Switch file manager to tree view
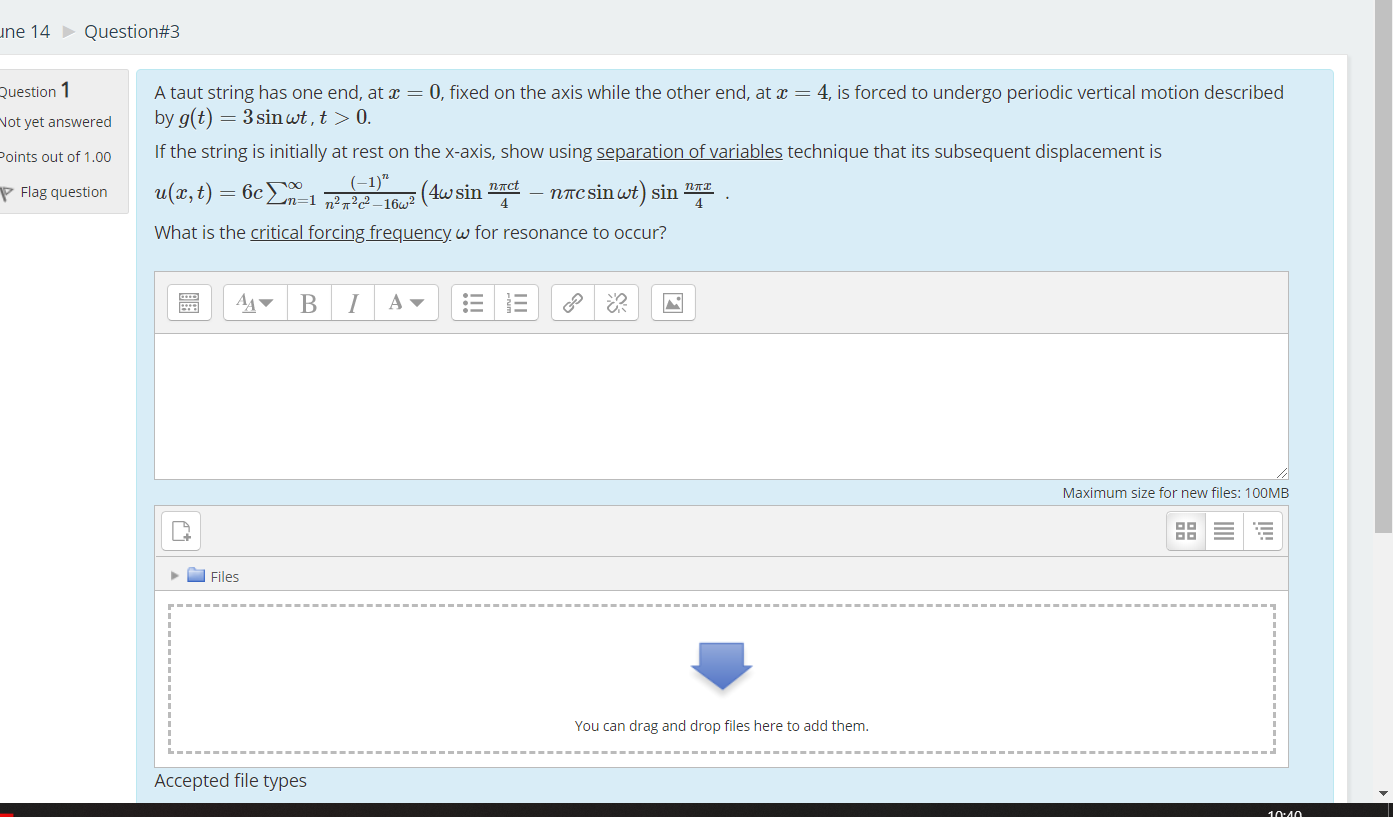Screen dimensions: 1393x817 [x=1262, y=530]
